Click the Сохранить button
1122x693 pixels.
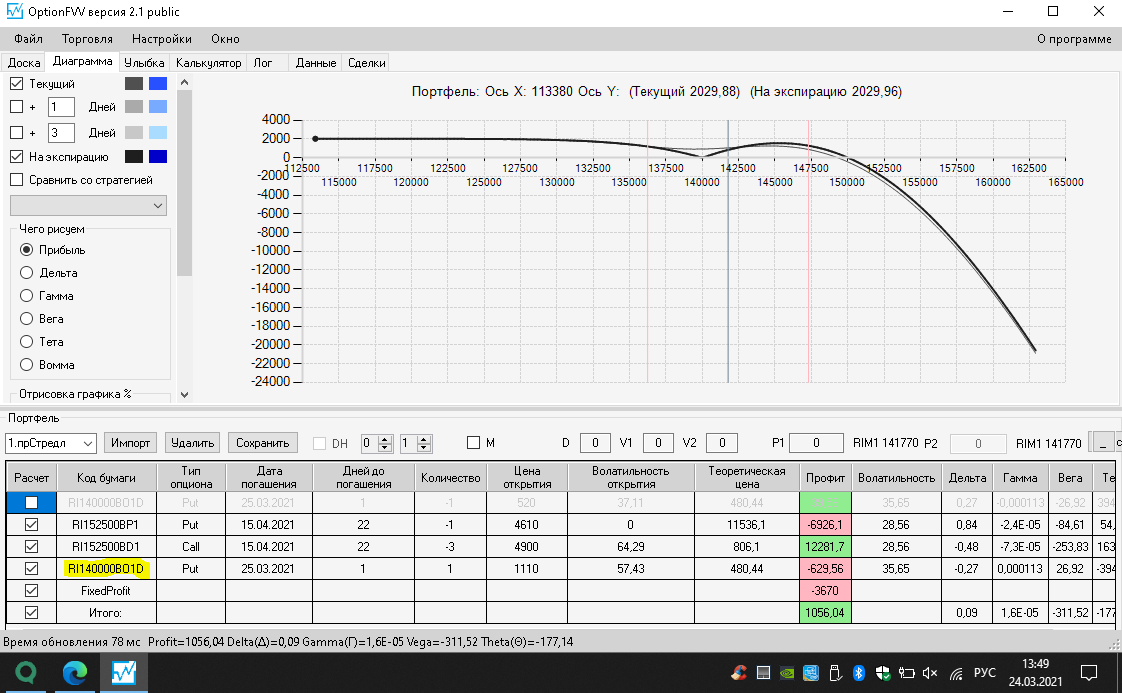(263, 443)
